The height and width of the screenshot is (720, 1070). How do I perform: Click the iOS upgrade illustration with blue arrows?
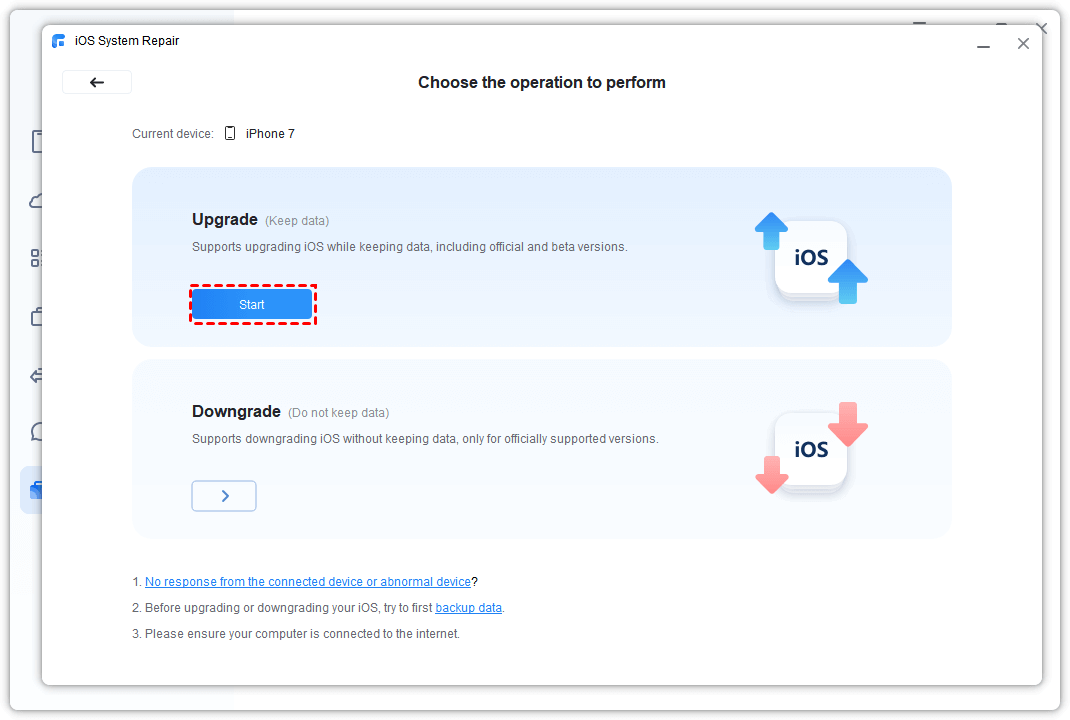[x=811, y=257]
